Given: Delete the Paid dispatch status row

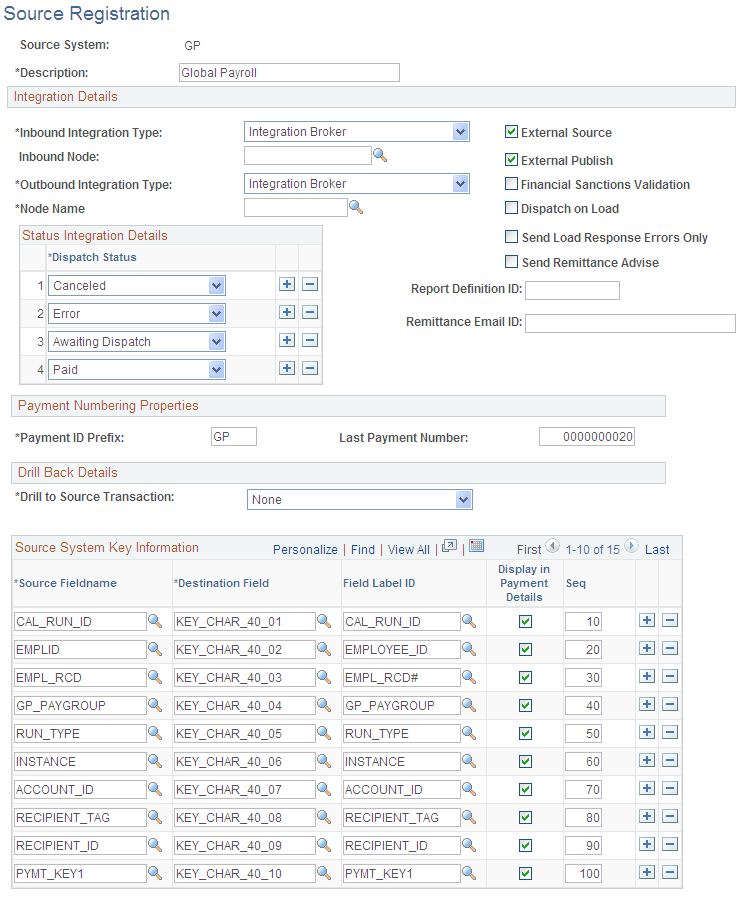Looking at the screenshot, I should (310, 368).
